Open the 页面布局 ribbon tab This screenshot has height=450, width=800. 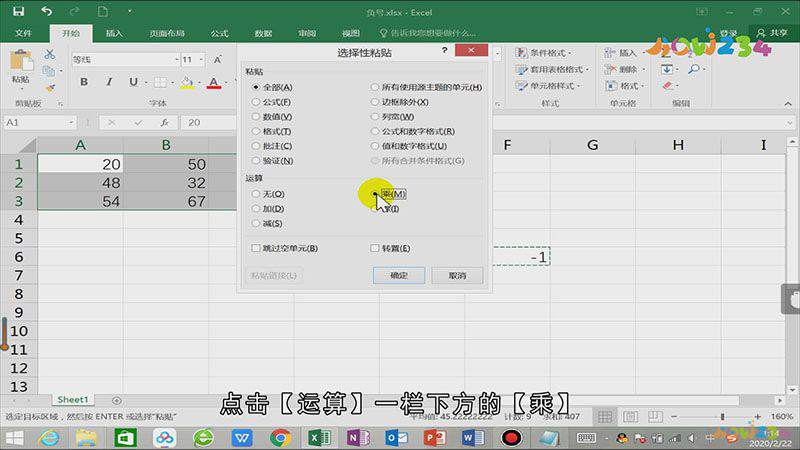167,33
